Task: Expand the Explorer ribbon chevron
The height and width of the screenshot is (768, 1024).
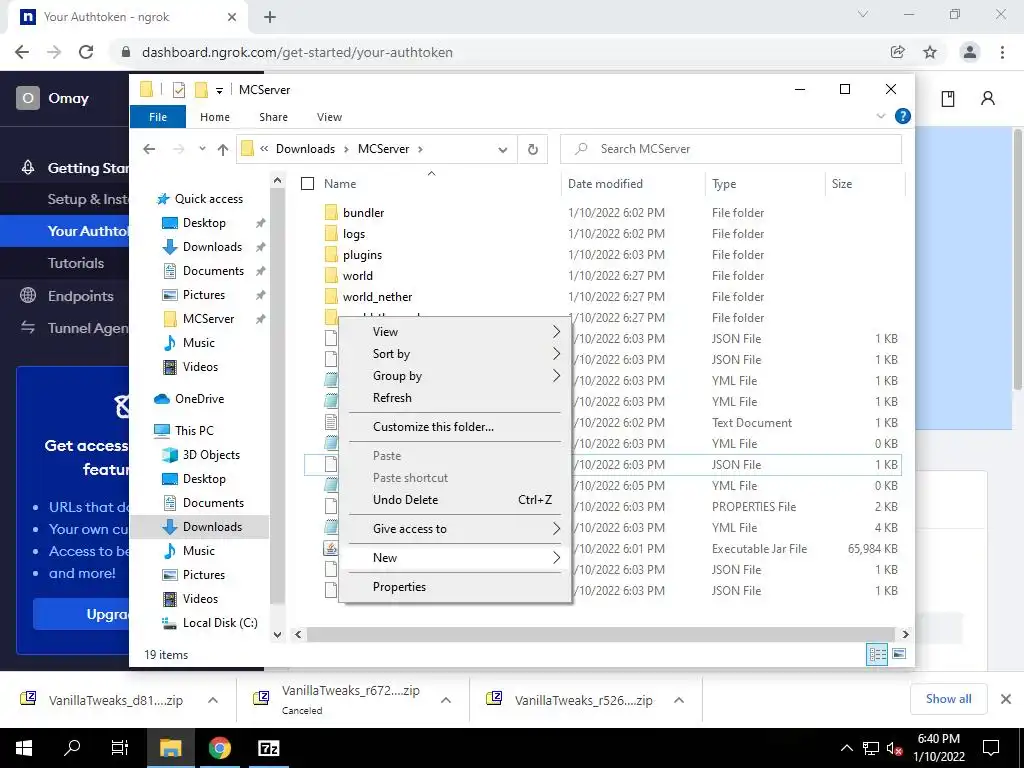Action: click(880, 116)
